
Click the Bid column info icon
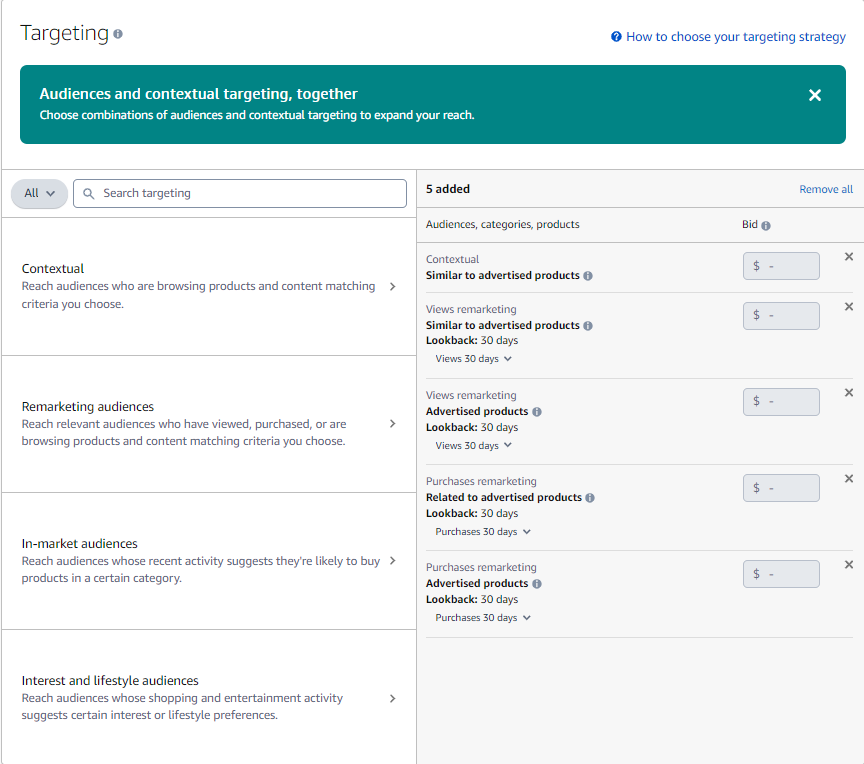pyautogui.click(x=766, y=226)
